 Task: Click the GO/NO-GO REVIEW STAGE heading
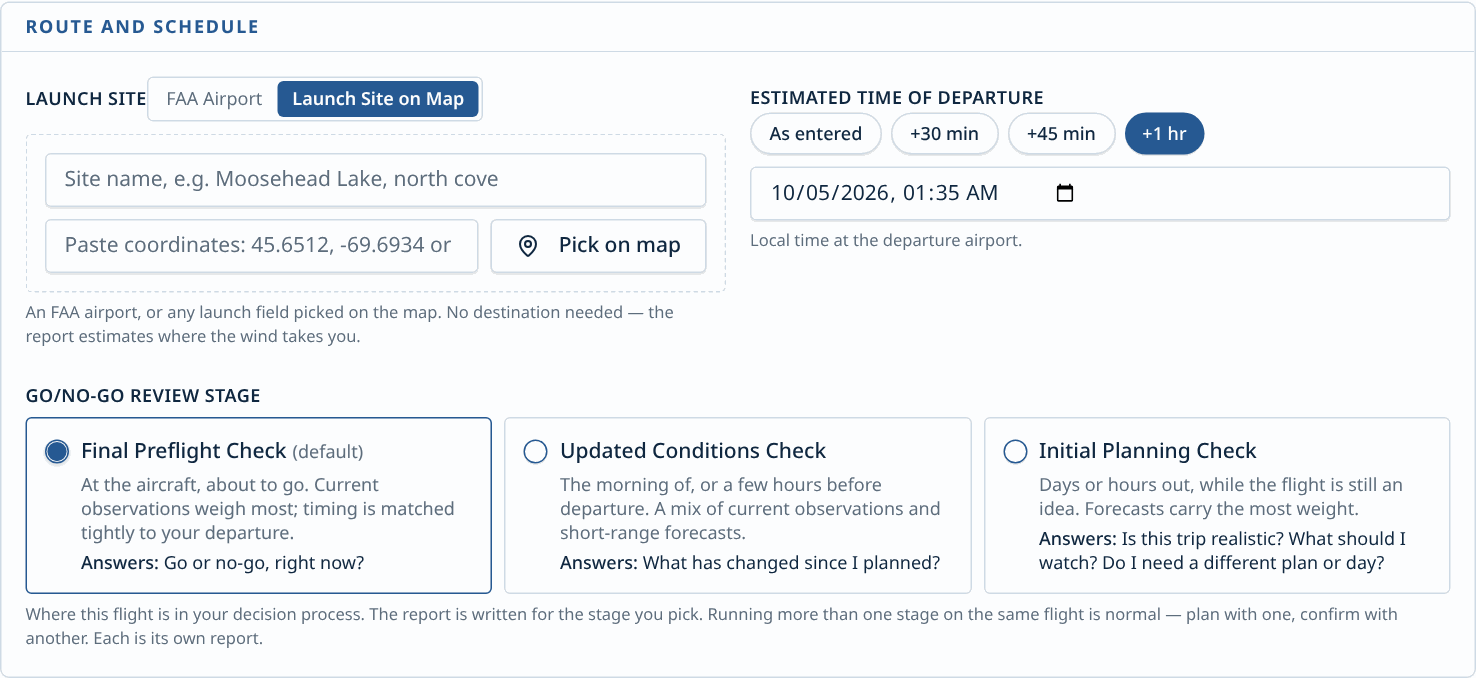click(143, 396)
